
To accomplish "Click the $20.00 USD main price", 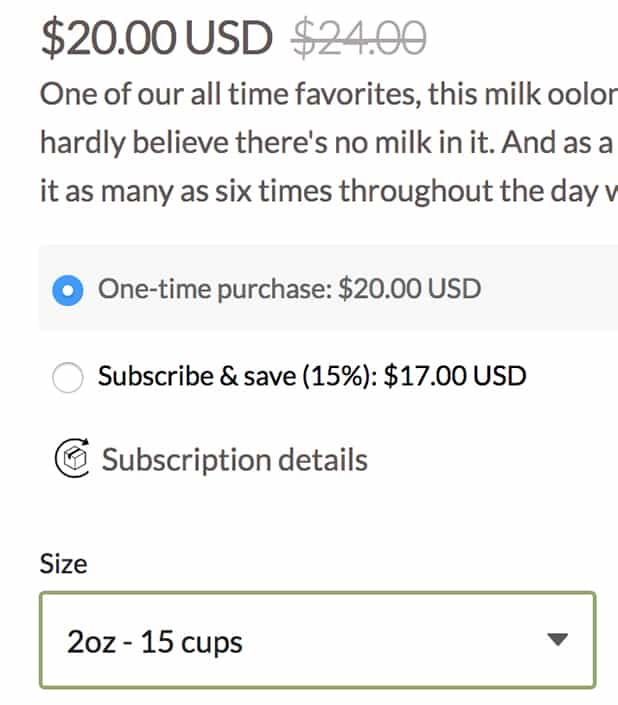I will tap(156, 38).
